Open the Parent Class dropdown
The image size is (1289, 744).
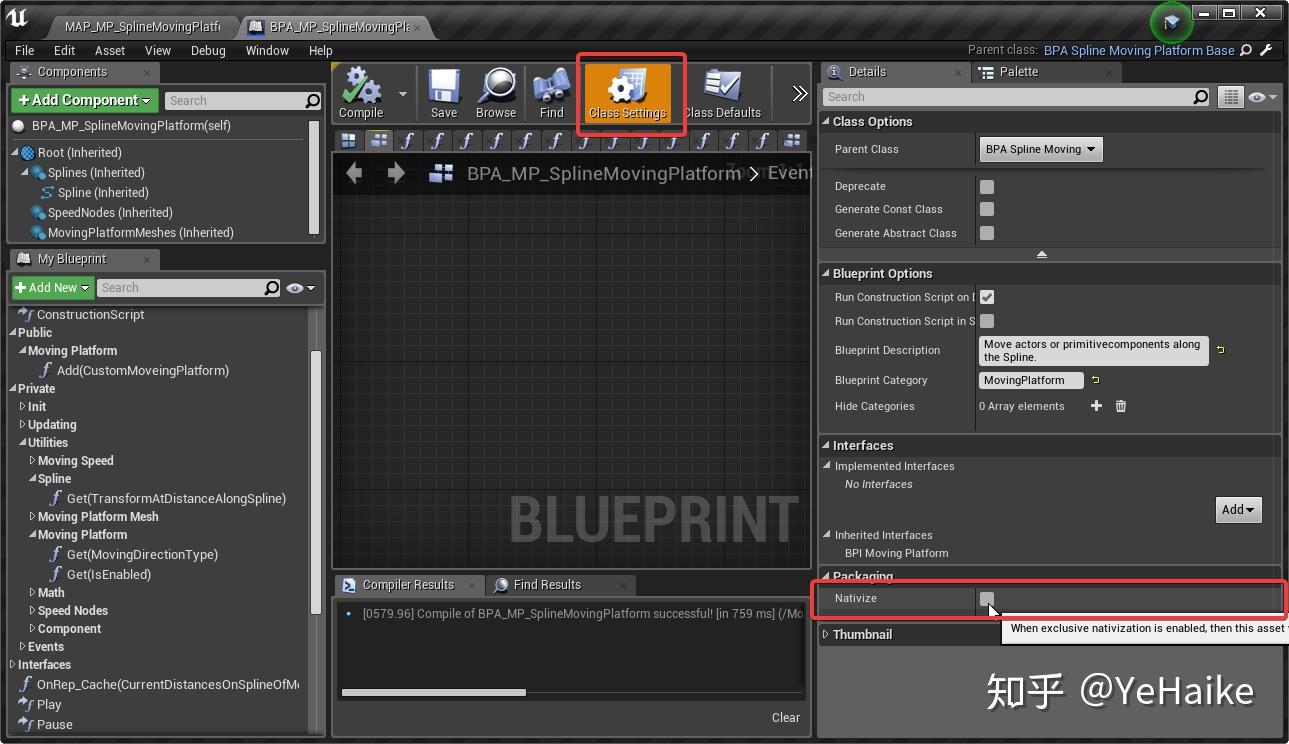pos(1040,148)
